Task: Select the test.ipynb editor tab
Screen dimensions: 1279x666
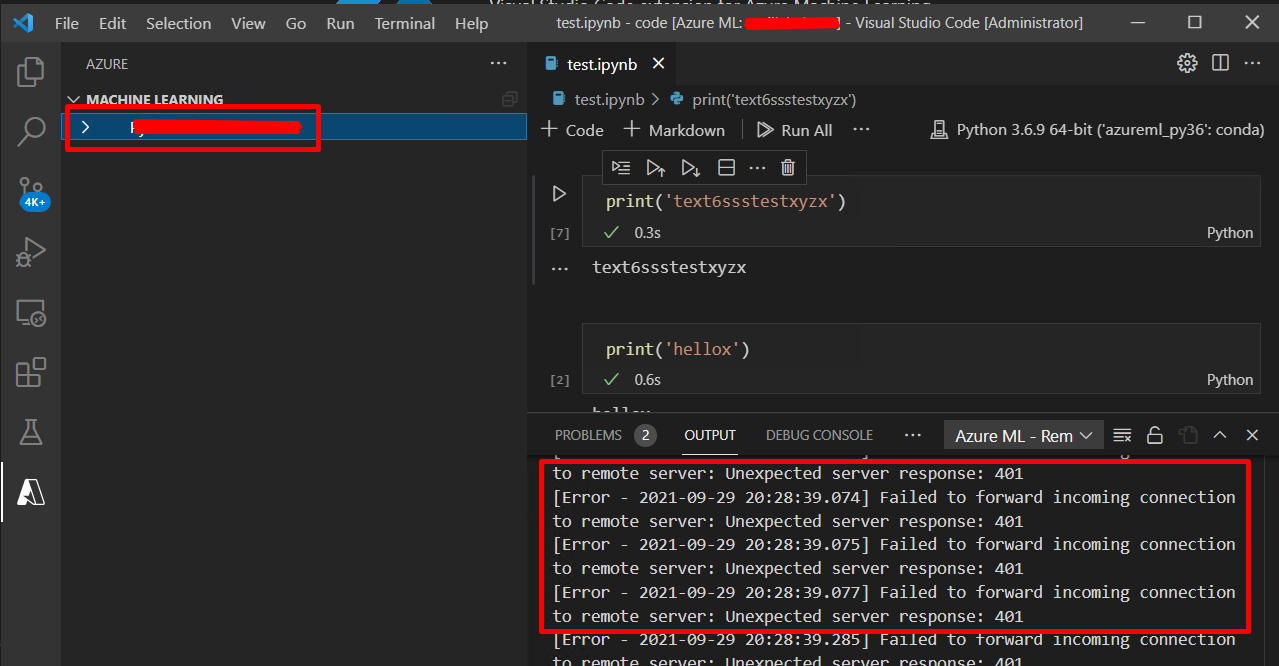Action: coord(603,64)
